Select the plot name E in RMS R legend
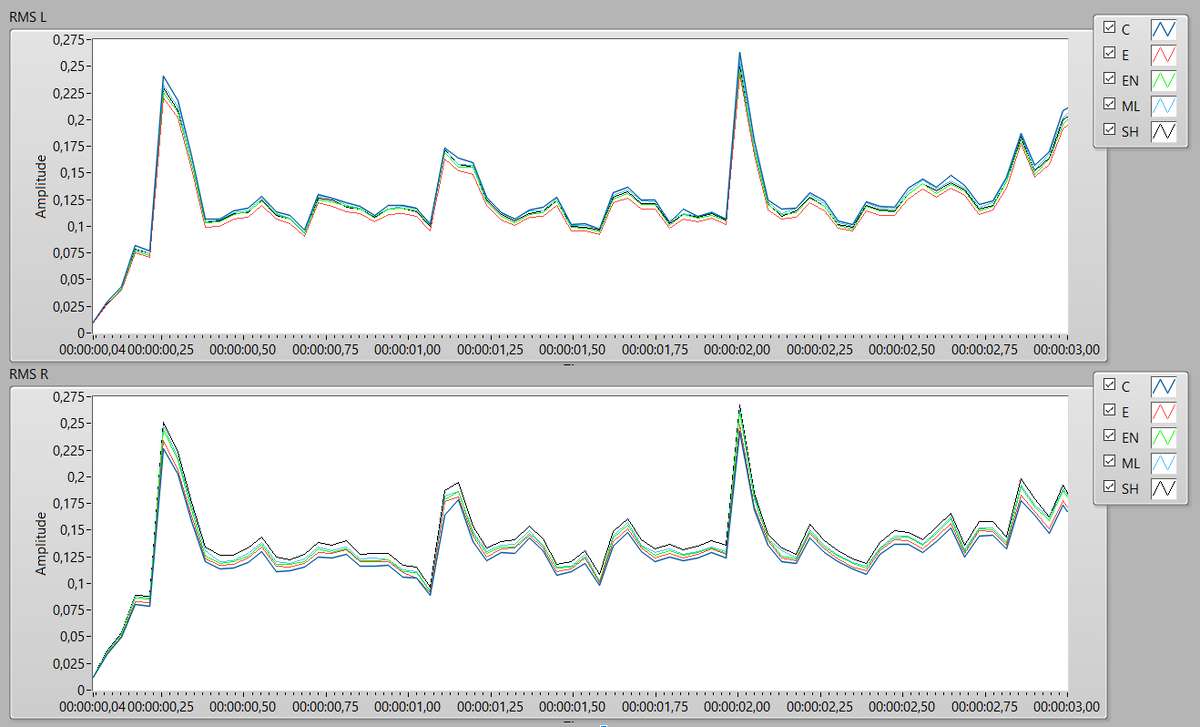Image resolution: width=1200 pixels, height=727 pixels. (1125, 412)
